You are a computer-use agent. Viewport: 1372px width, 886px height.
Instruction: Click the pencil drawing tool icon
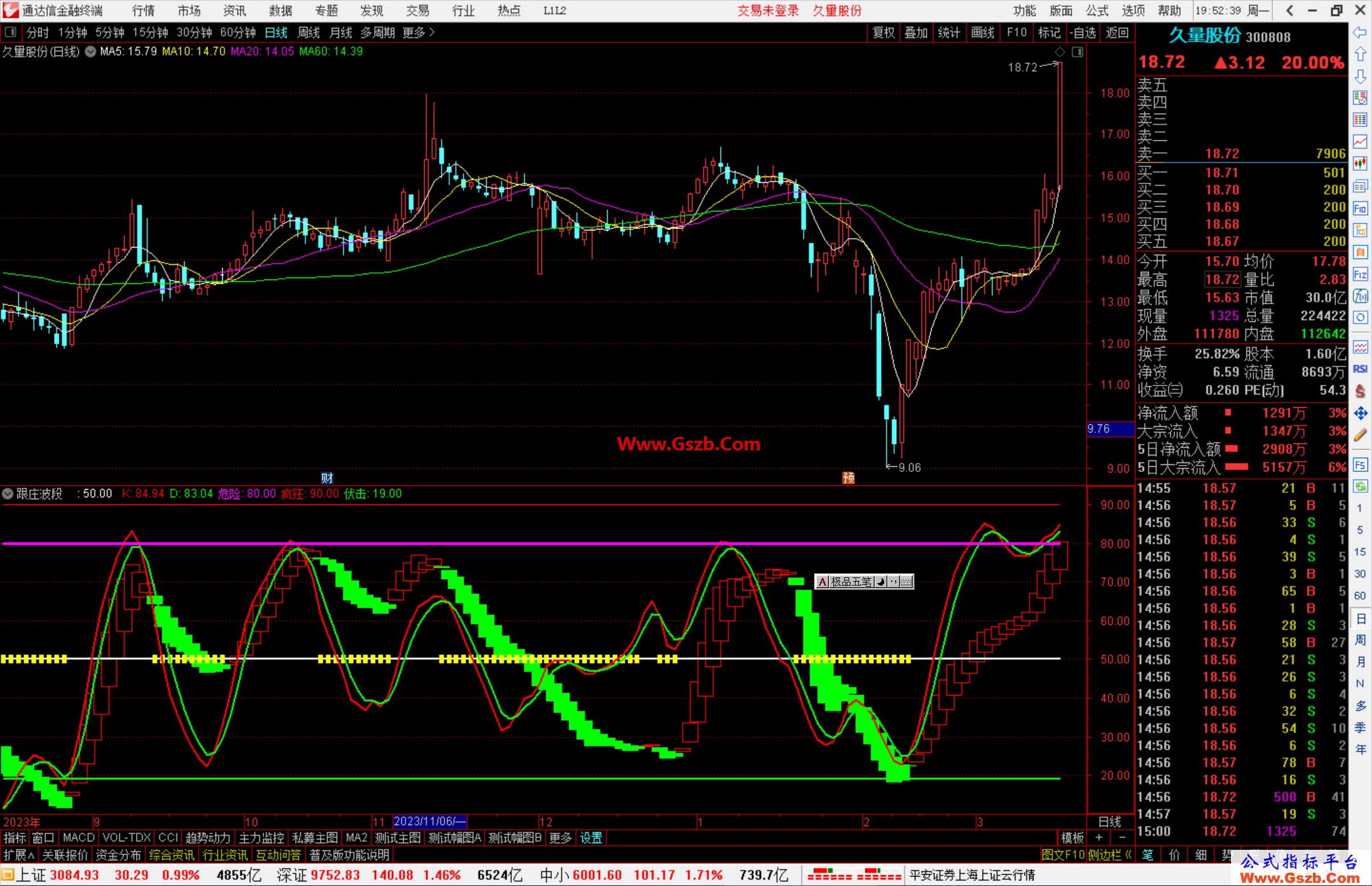point(1360,435)
